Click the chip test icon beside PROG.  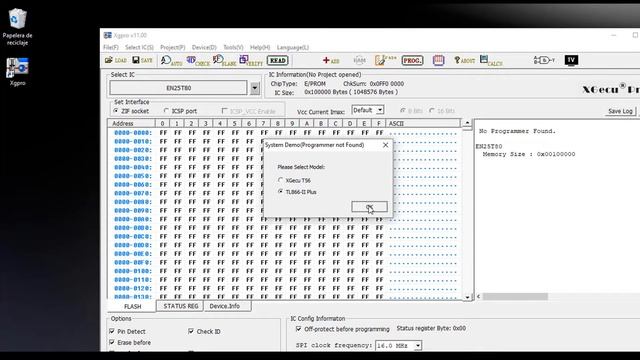click(x=438, y=60)
